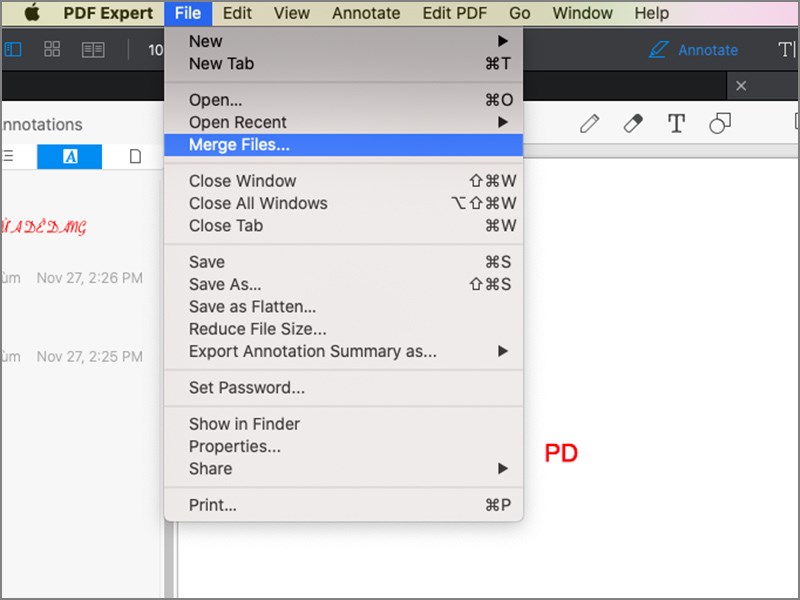Toggle the sidebar panel icon
Image resolution: width=800 pixels, height=600 pixels.
13,49
